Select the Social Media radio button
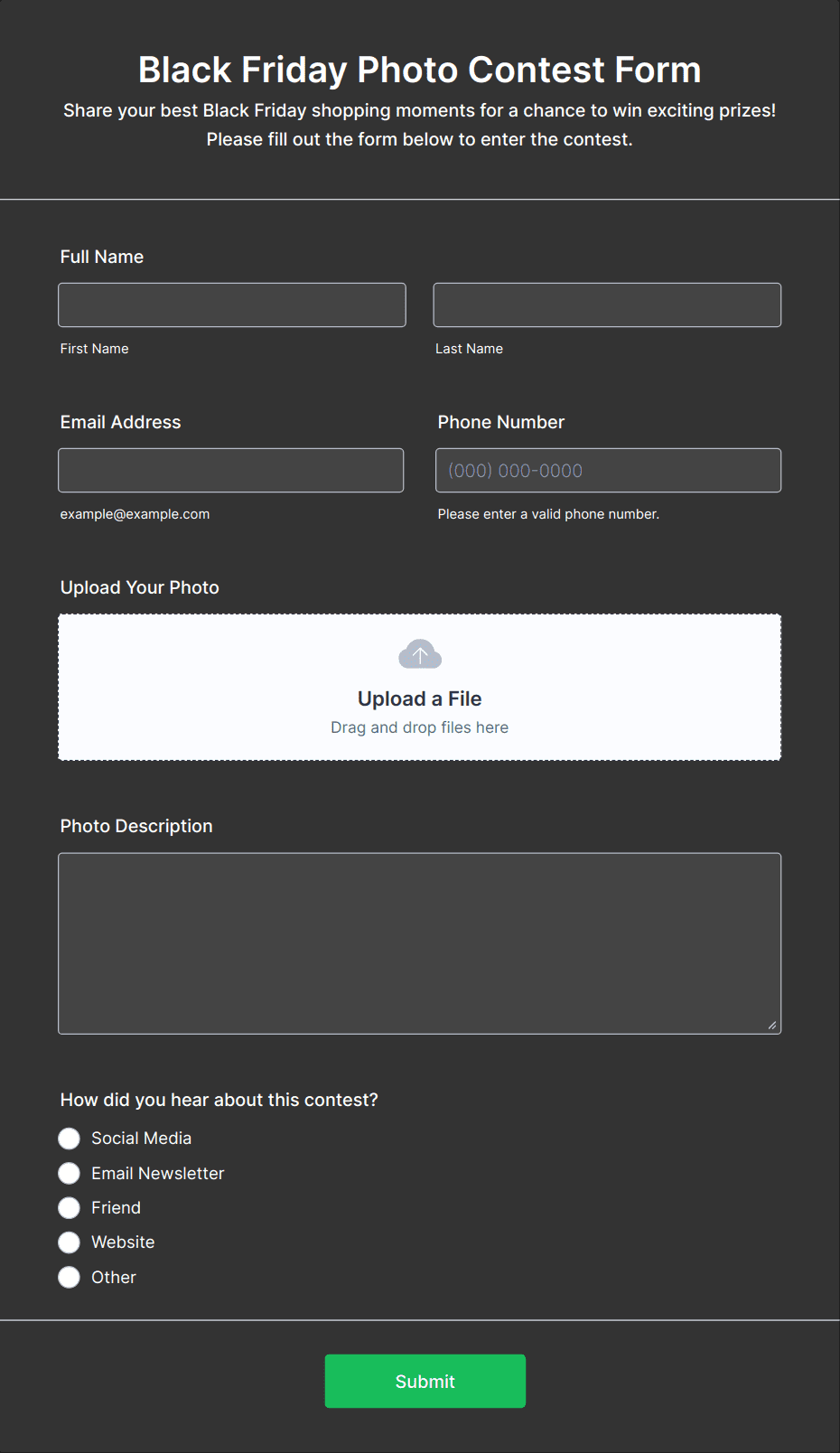840x1453 pixels. (70, 1139)
